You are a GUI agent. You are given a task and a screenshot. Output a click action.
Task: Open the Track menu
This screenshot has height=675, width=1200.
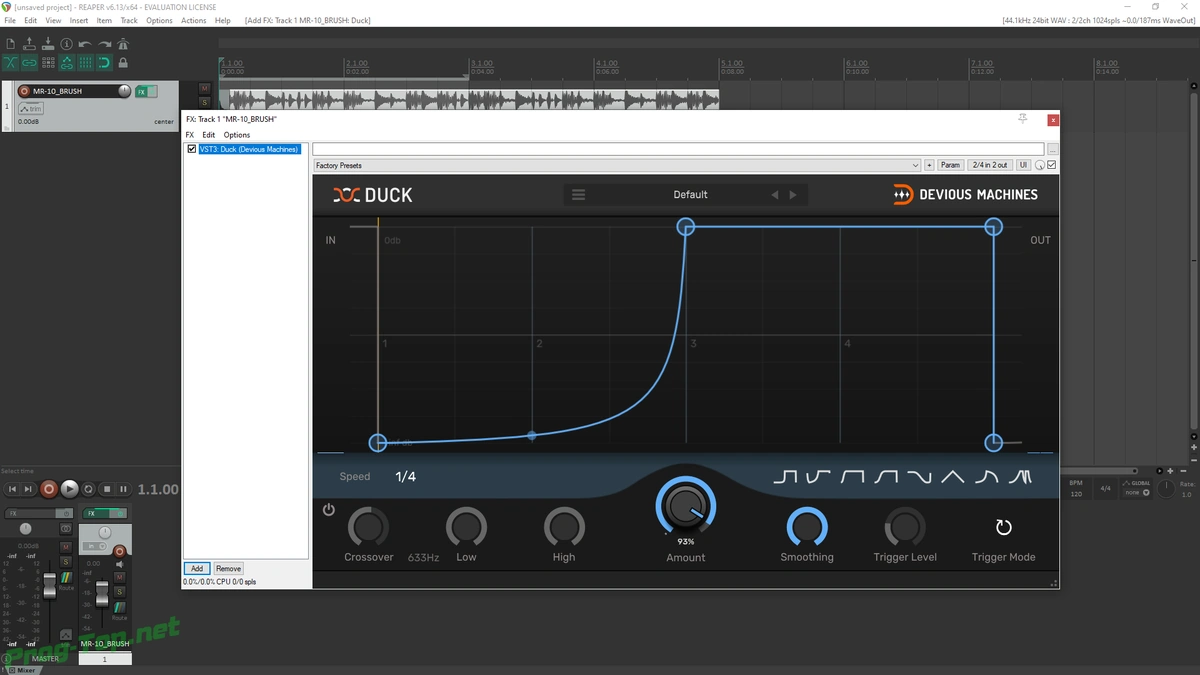(x=129, y=20)
